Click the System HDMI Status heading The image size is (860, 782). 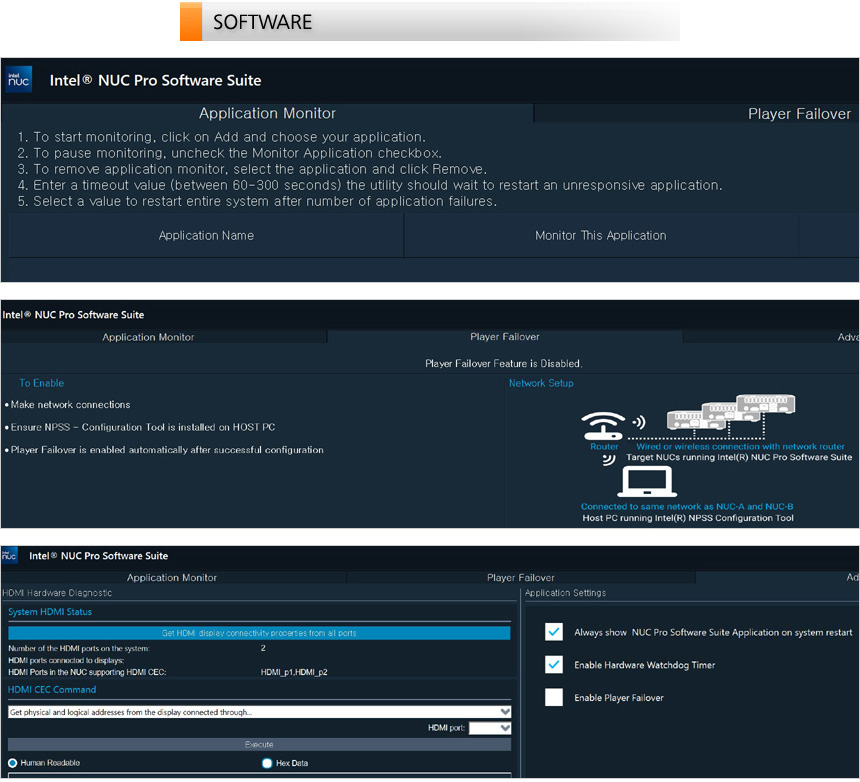click(50, 611)
